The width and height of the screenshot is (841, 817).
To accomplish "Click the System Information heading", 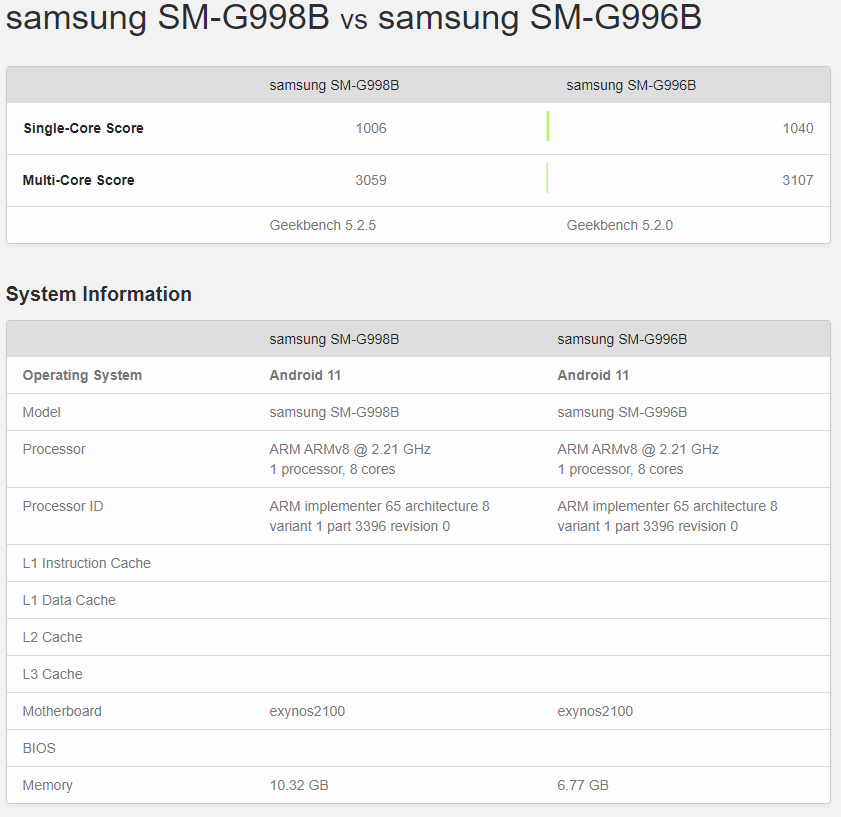I will (x=99, y=294).
